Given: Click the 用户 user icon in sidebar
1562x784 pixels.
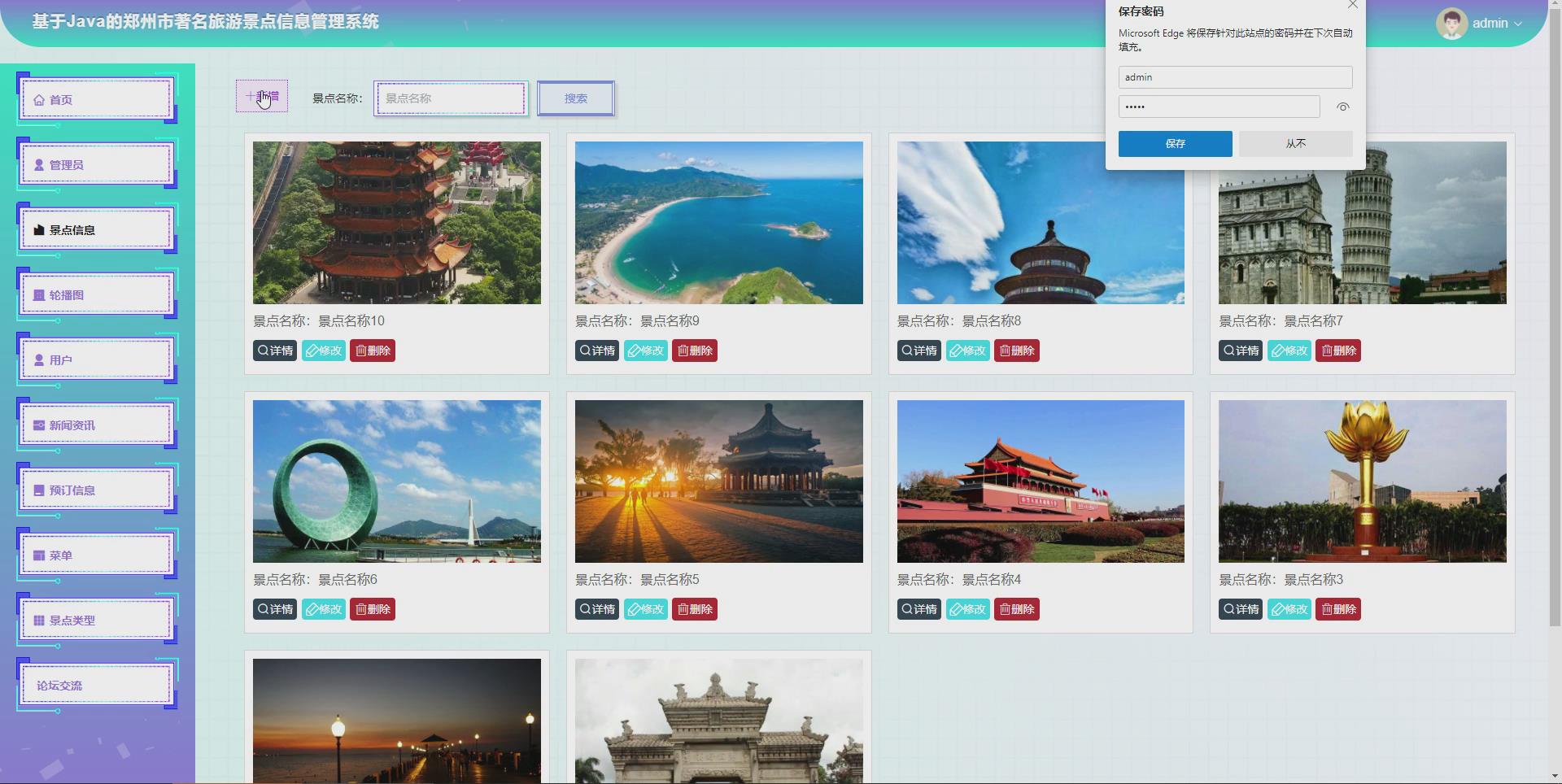Looking at the screenshot, I should coord(38,359).
